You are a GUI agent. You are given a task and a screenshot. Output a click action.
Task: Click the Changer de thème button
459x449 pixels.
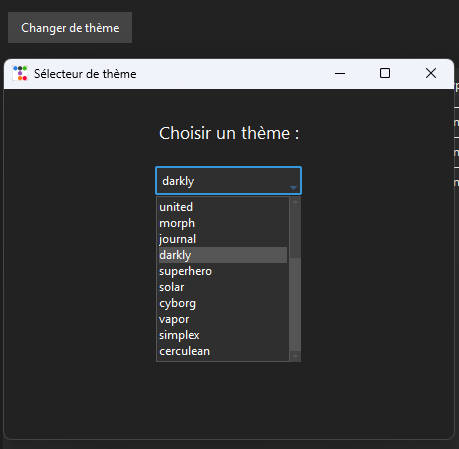point(70,28)
